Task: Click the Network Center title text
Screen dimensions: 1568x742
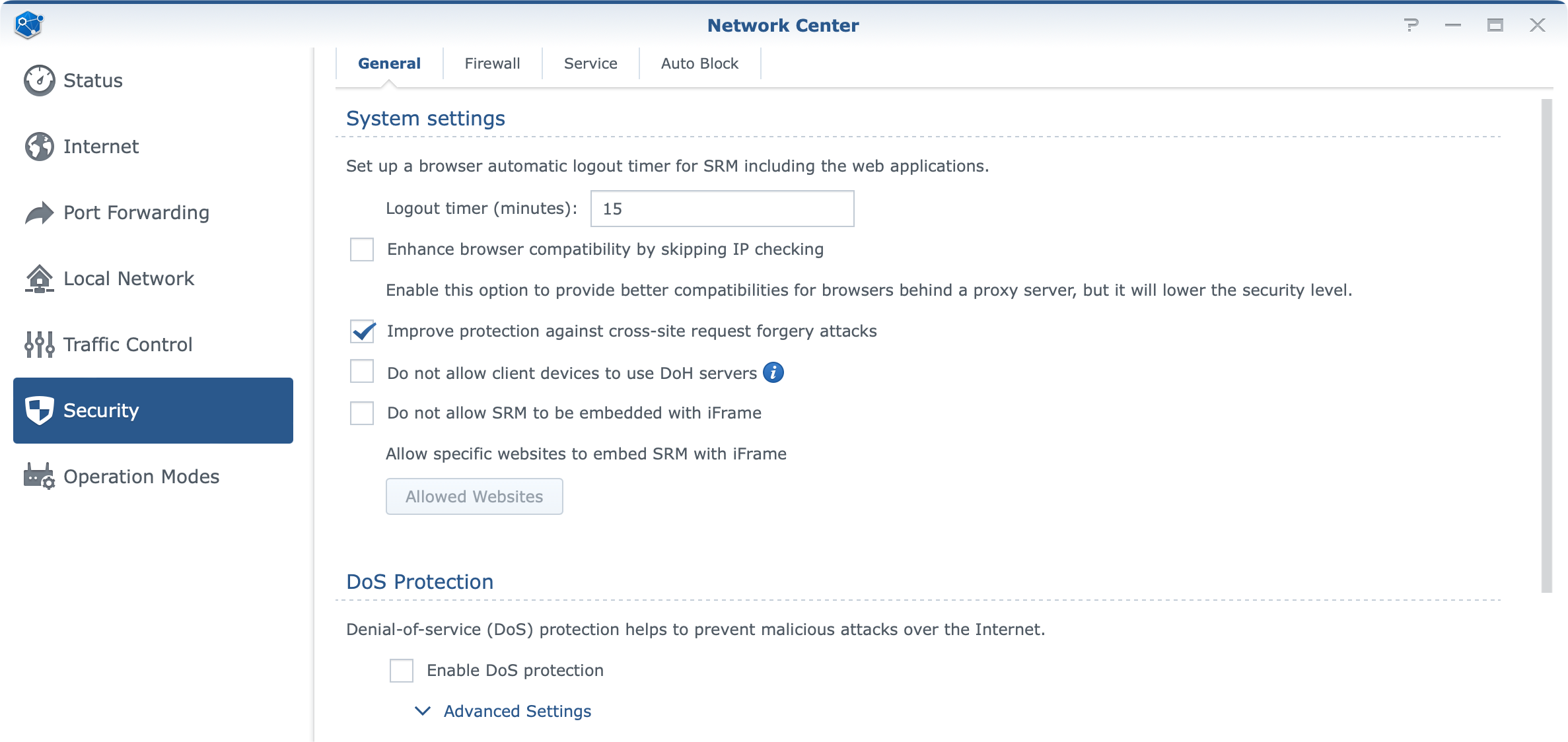Action: [x=783, y=25]
